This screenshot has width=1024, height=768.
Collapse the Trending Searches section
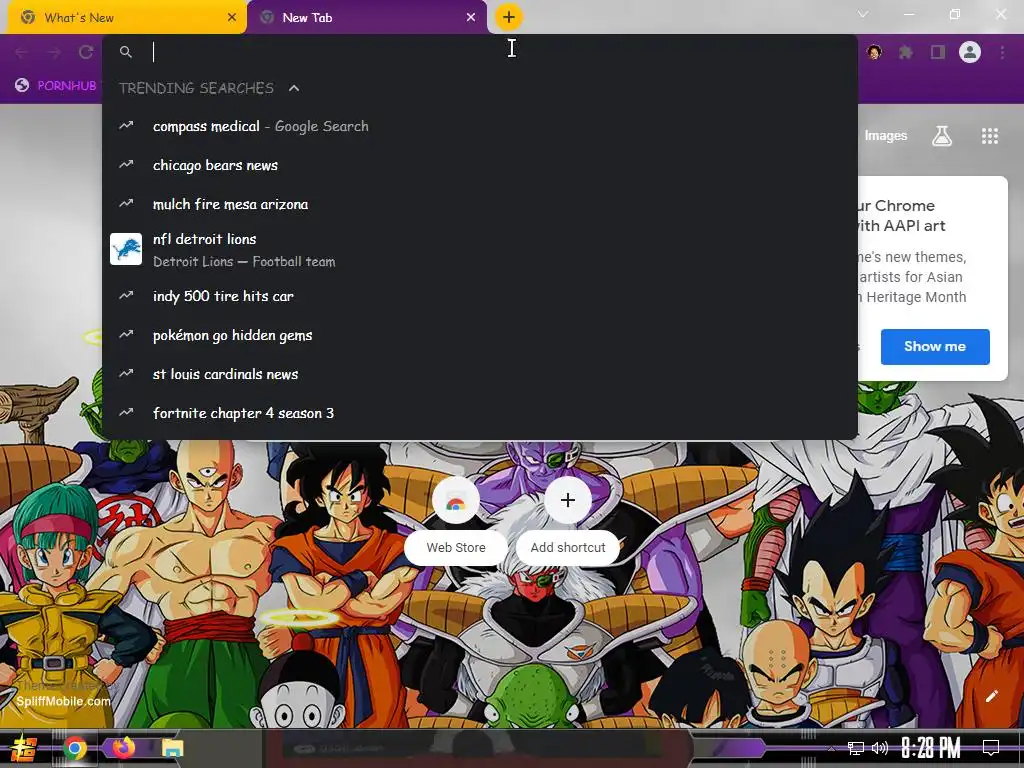tap(294, 88)
